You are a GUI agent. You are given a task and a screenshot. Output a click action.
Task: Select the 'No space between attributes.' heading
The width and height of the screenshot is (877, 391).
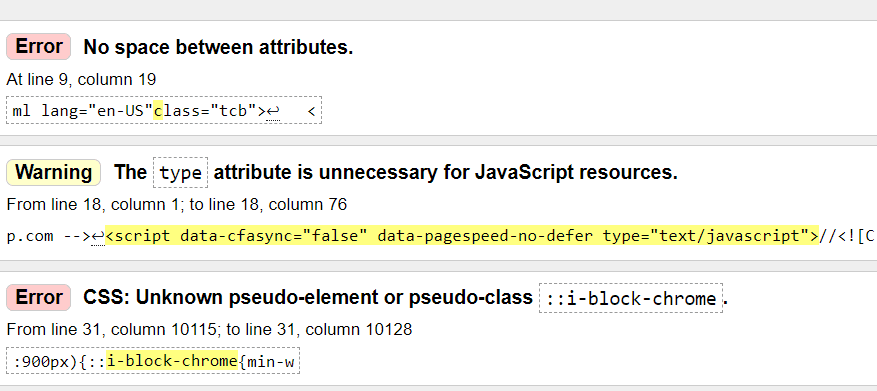click(218, 48)
